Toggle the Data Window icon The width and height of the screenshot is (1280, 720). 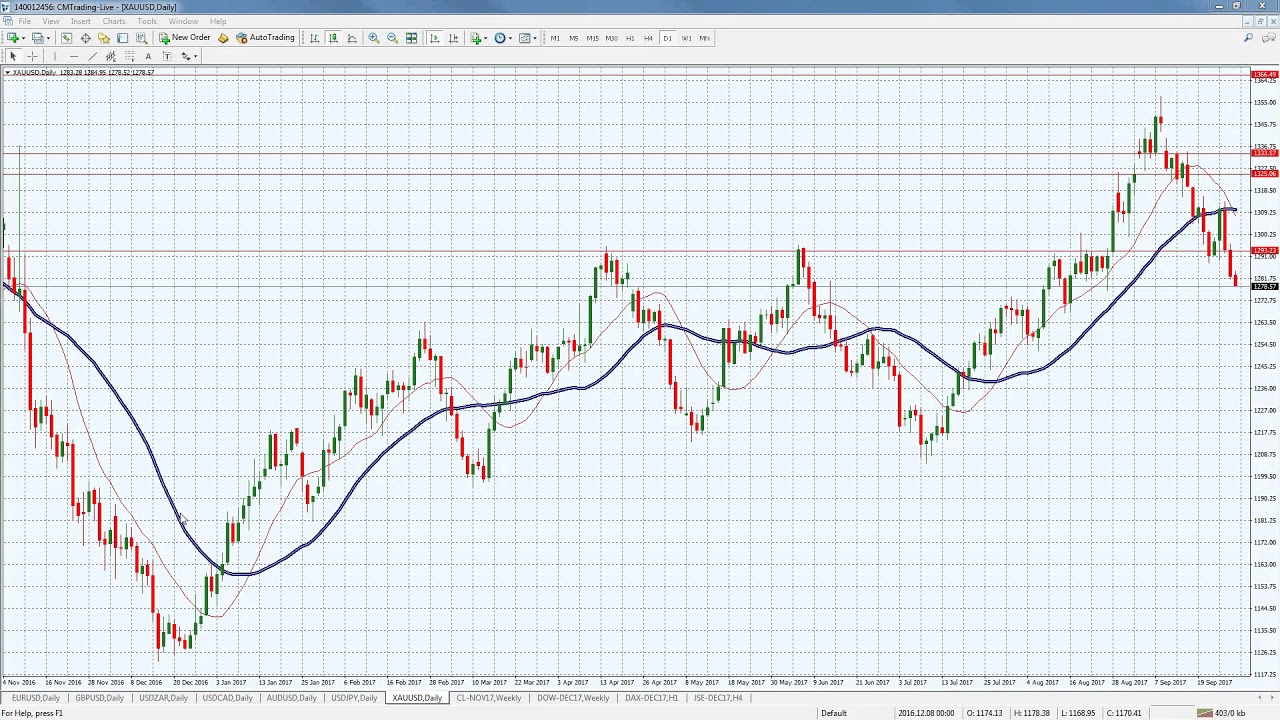pos(85,38)
